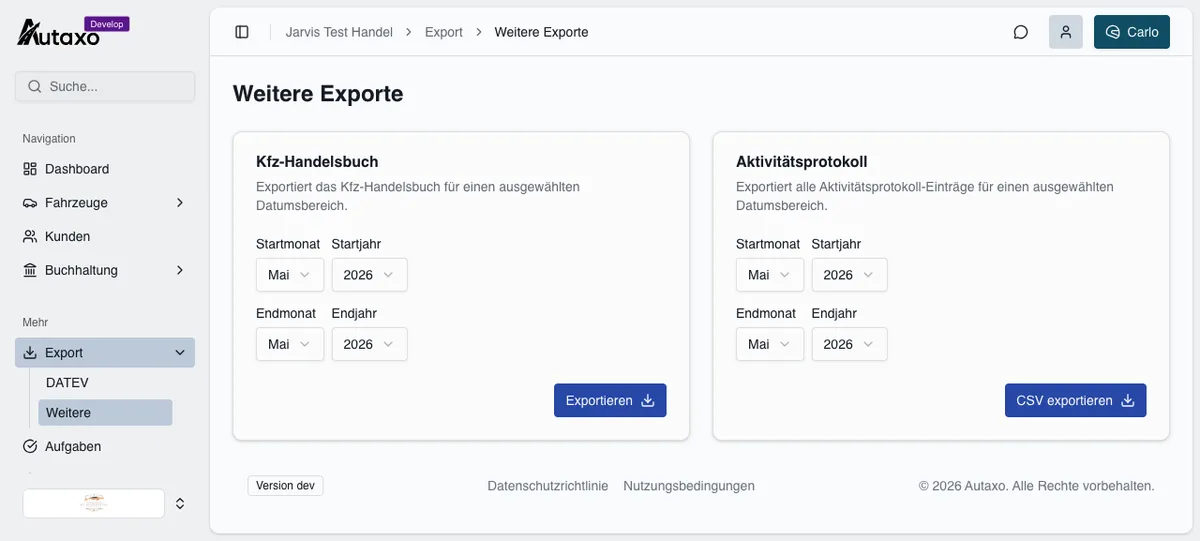Open the chat bubble icon in header

pyautogui.click(x=1021, y=32)
